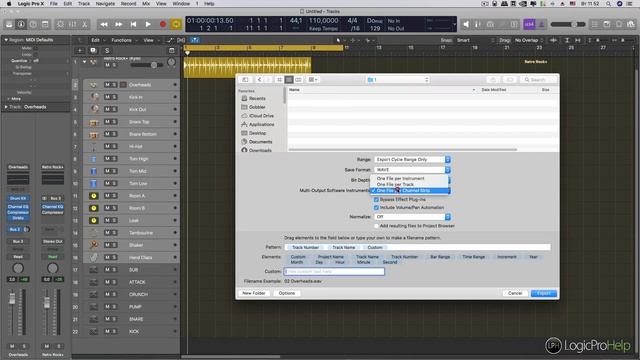Open the File menu
The height and width of the screenshot is (360, 640).
pyautogui.click(x=53, y=4)
